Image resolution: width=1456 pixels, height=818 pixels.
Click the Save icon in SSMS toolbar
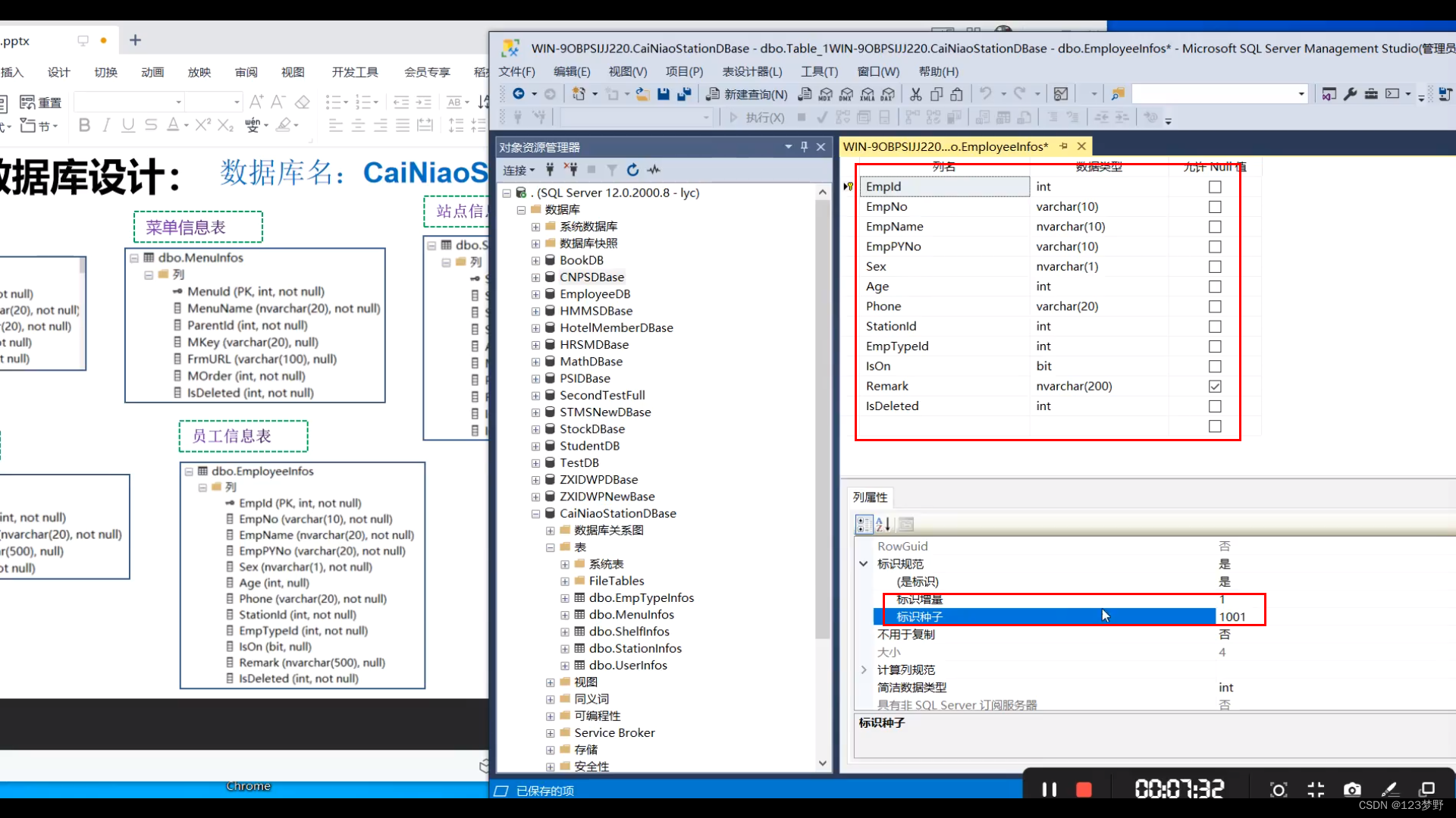pos(664,94)
